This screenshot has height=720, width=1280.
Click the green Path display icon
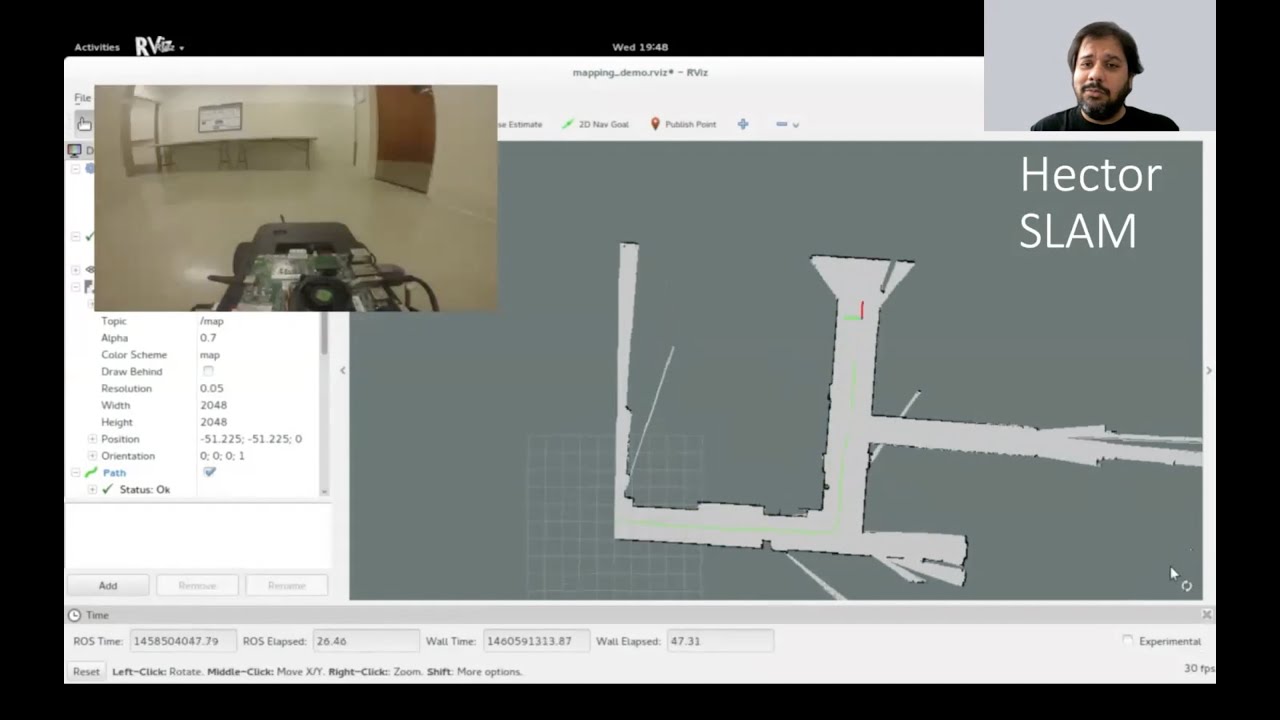[x=91, y=472]
